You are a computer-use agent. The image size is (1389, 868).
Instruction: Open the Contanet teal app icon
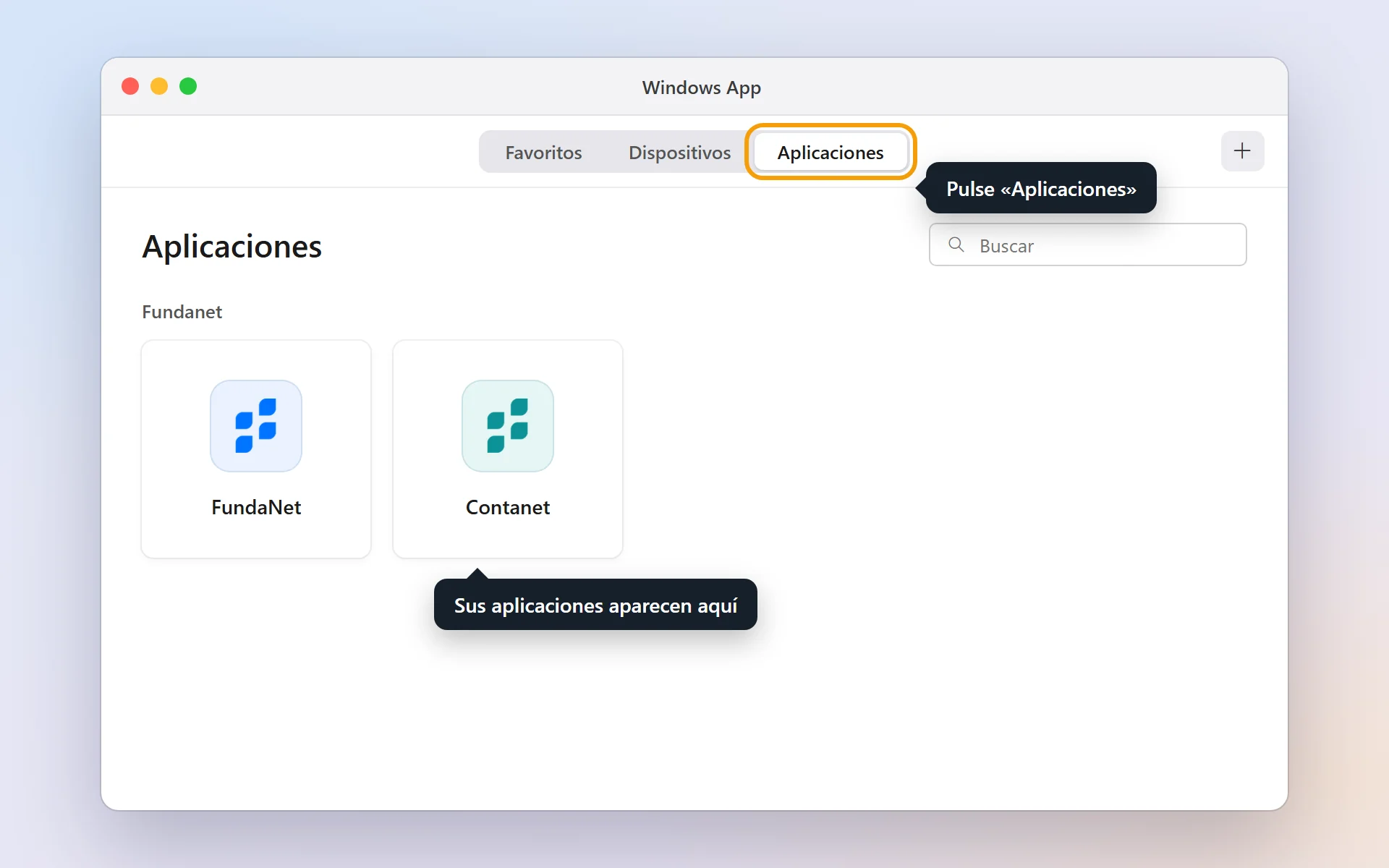pos(508,426)
